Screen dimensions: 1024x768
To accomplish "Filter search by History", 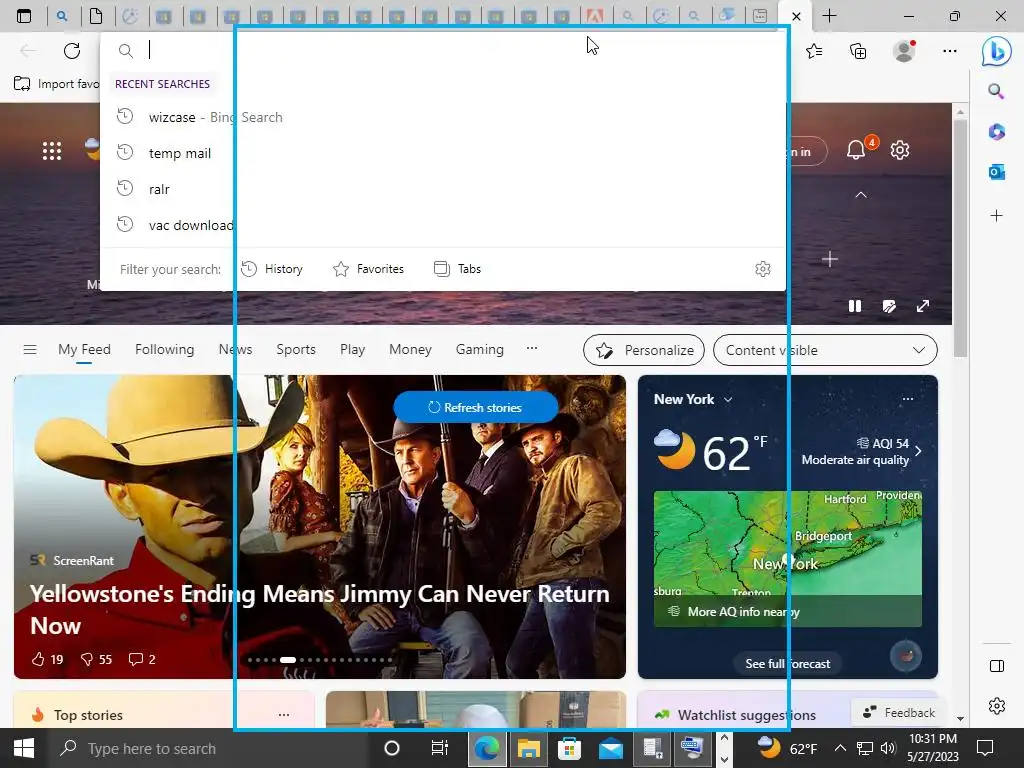I will point(272,269).
